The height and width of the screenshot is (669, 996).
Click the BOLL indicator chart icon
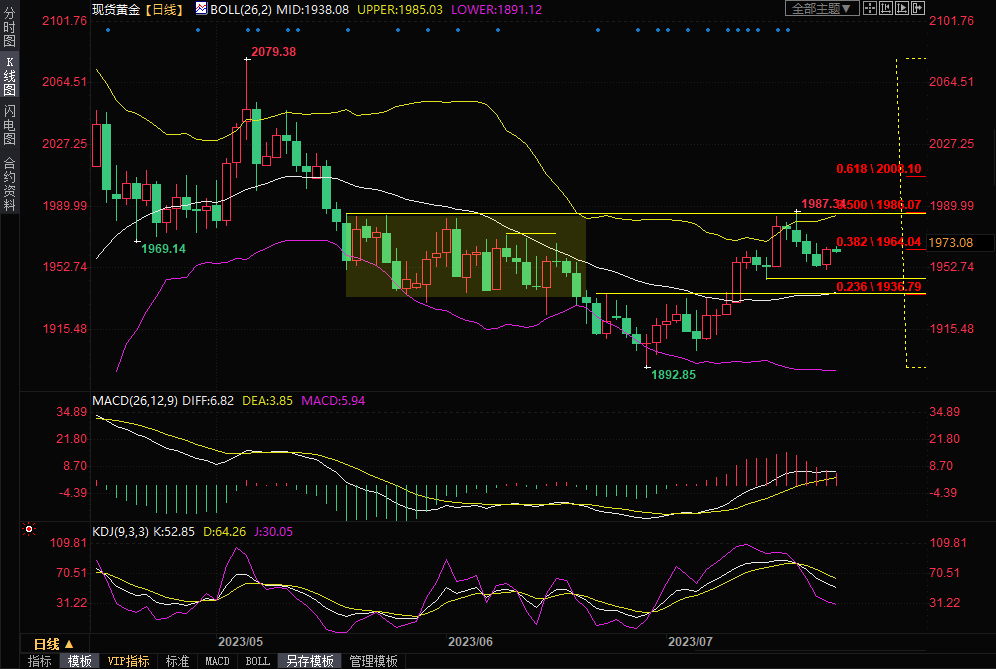click(x=202, y=9)
